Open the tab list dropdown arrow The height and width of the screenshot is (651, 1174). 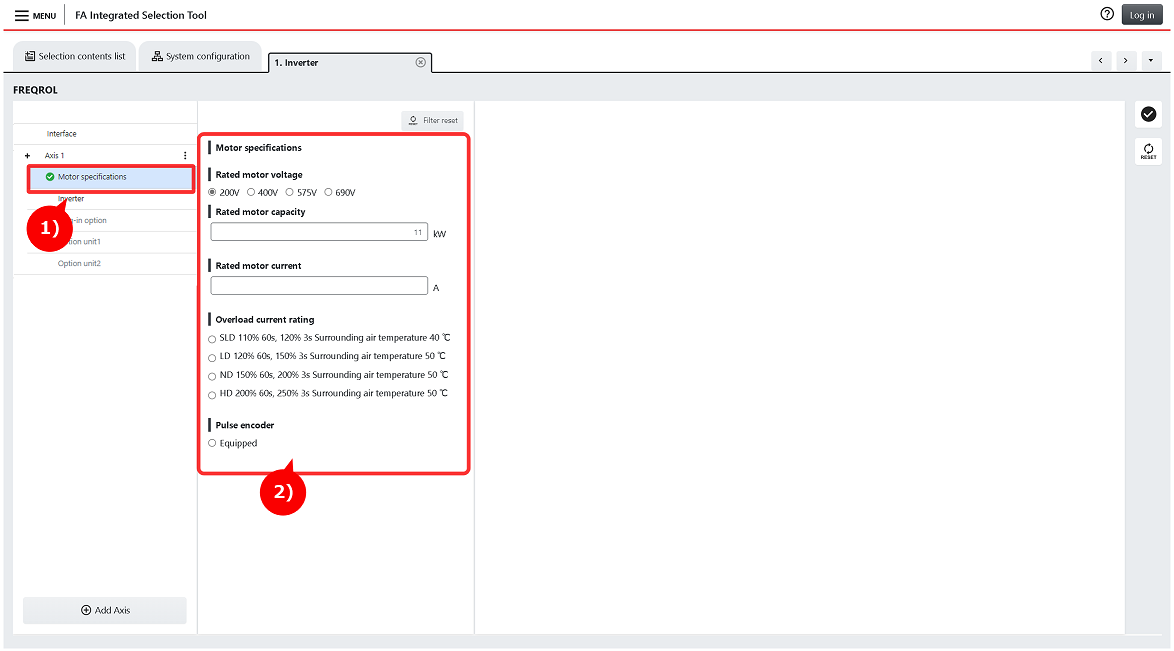click(x=1151, y=61)
